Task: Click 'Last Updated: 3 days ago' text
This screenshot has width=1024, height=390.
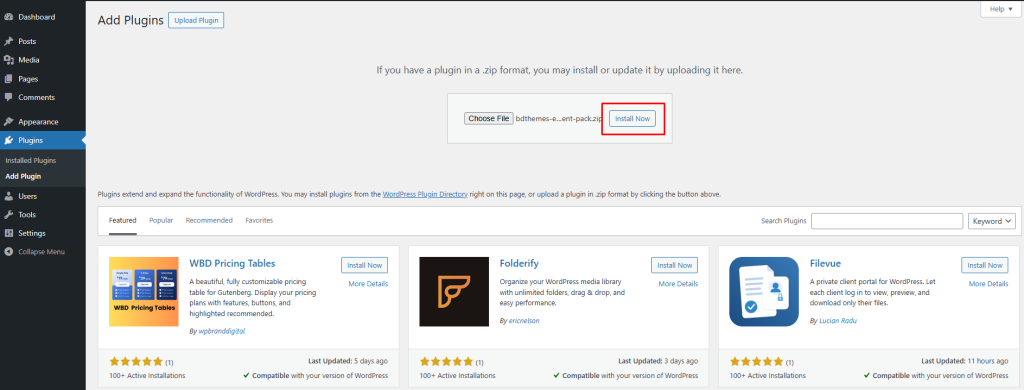Action: (658, 361)
